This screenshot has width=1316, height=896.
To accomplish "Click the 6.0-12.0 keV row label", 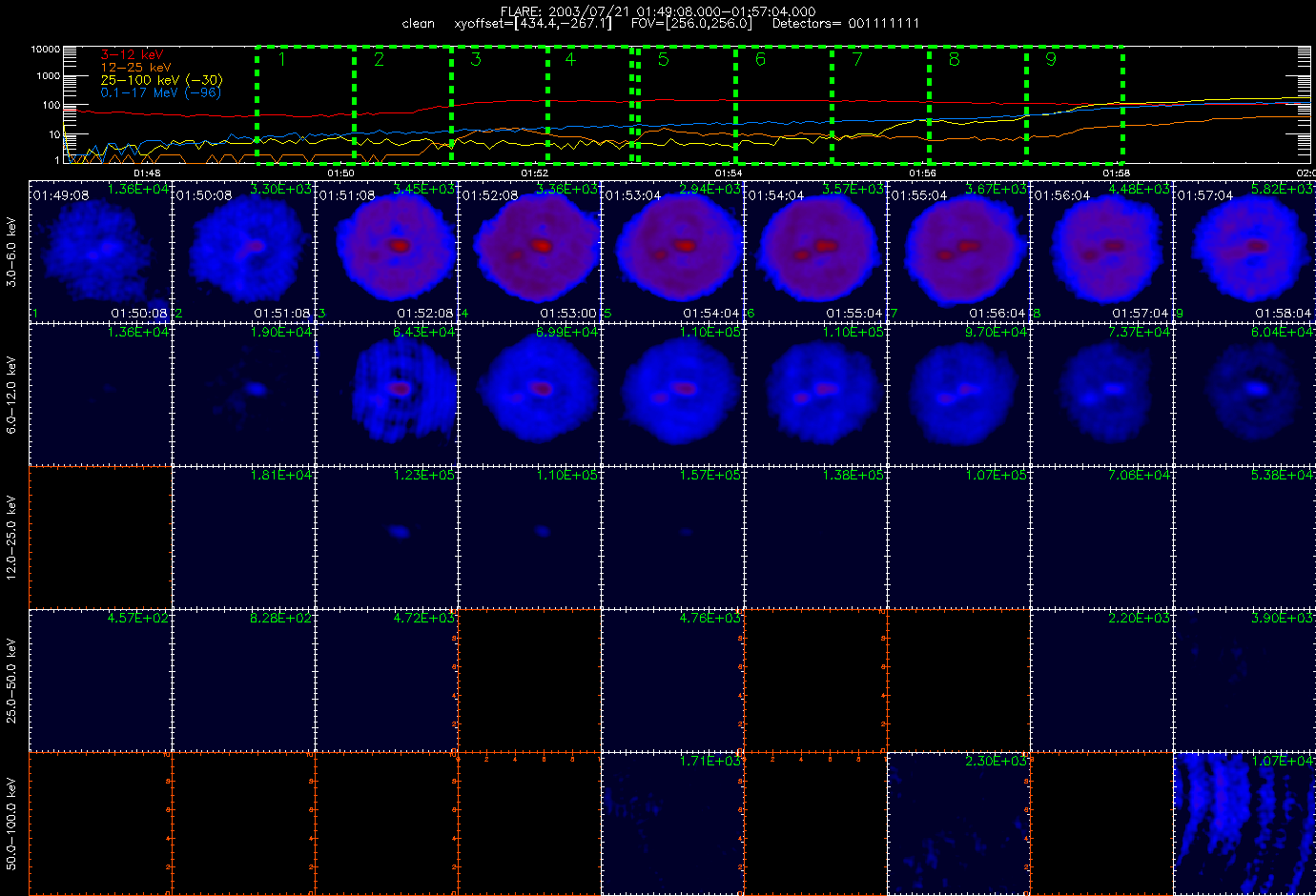I will [x=11, y=395].
